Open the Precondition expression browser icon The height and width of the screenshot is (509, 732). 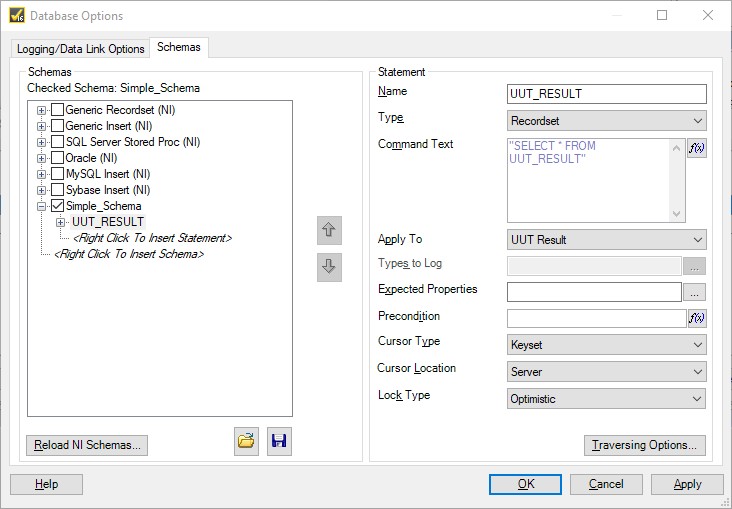[697, 318]
